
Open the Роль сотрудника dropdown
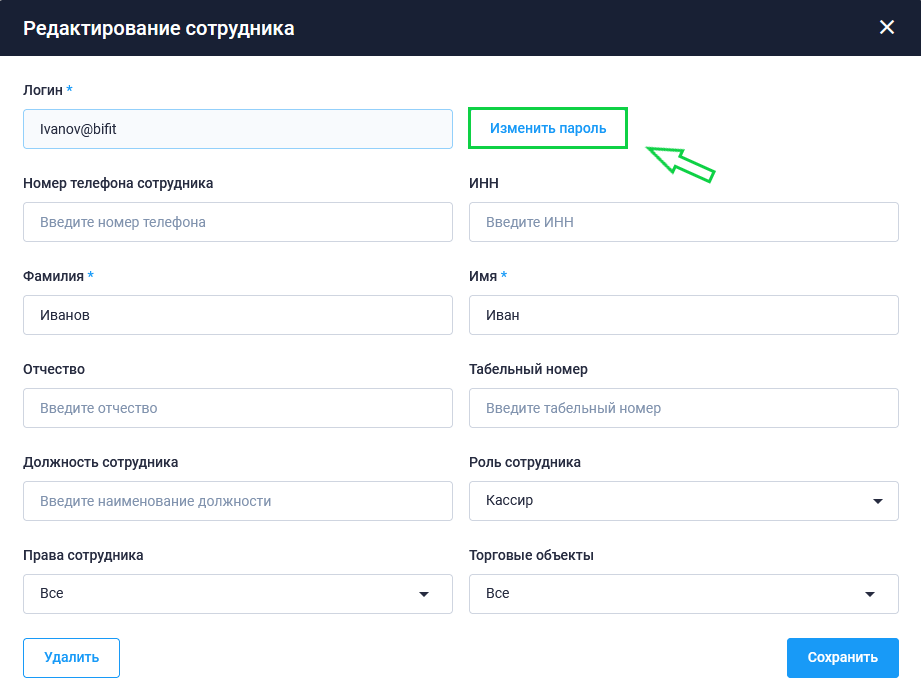click(x=684, y=501)
